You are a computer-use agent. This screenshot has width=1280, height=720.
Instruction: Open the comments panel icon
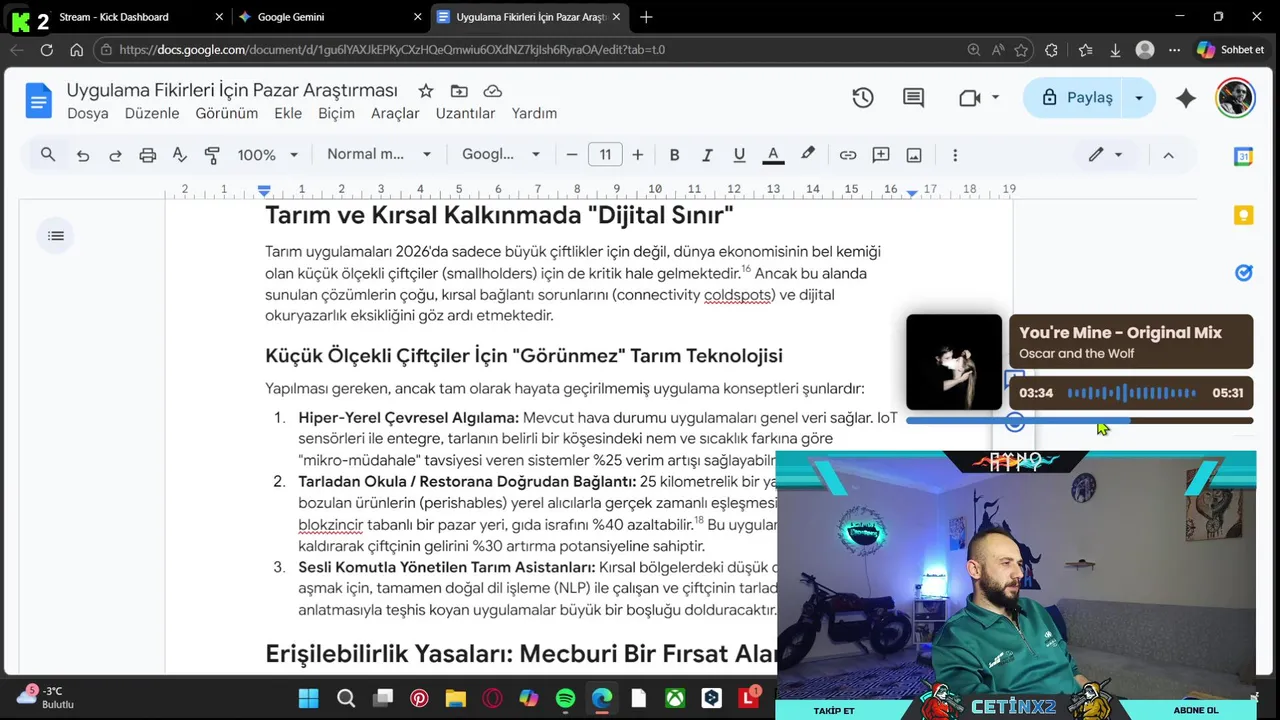tap(913, 98)
